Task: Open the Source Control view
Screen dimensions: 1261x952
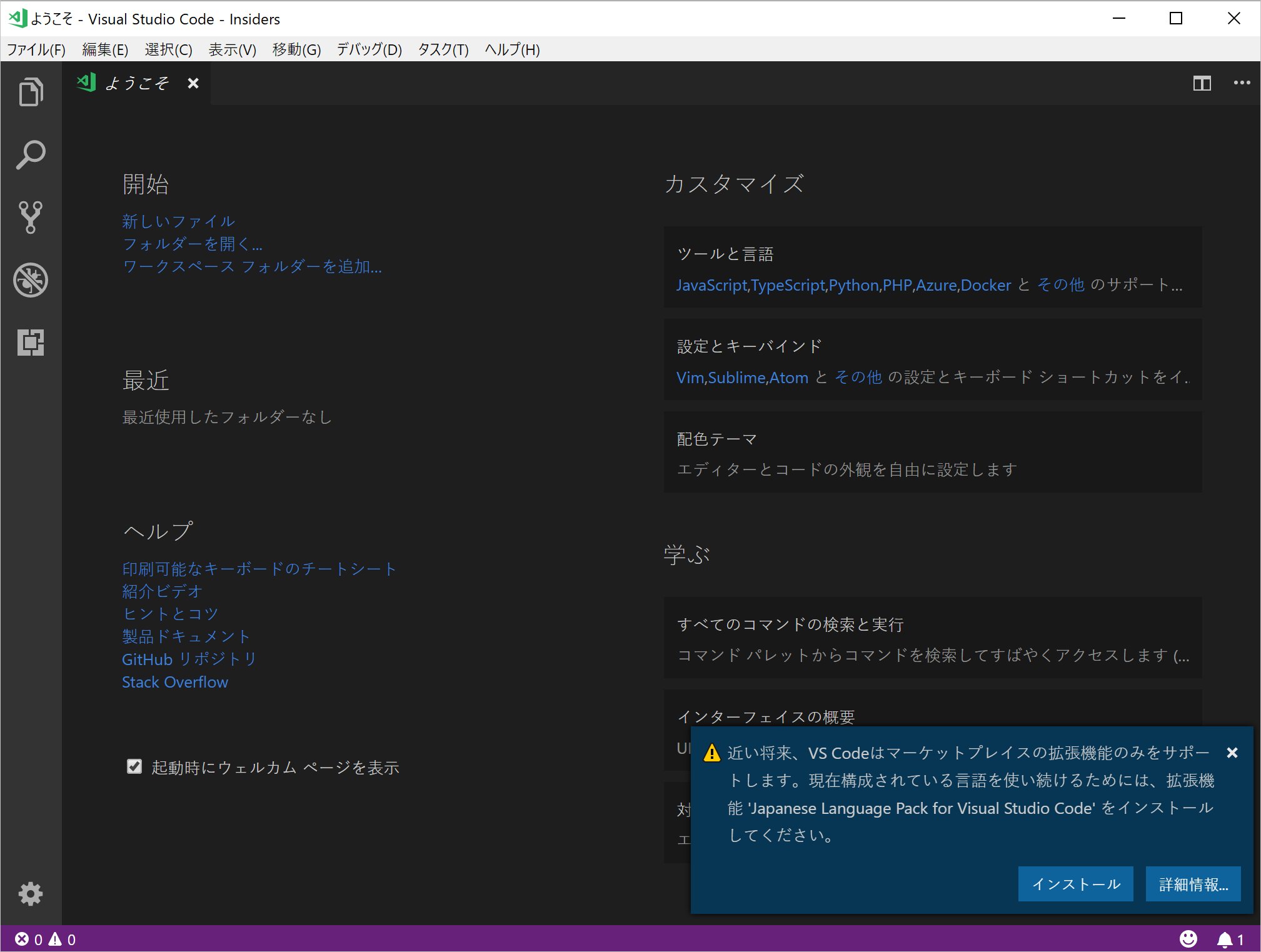Action: click(31, 218)
